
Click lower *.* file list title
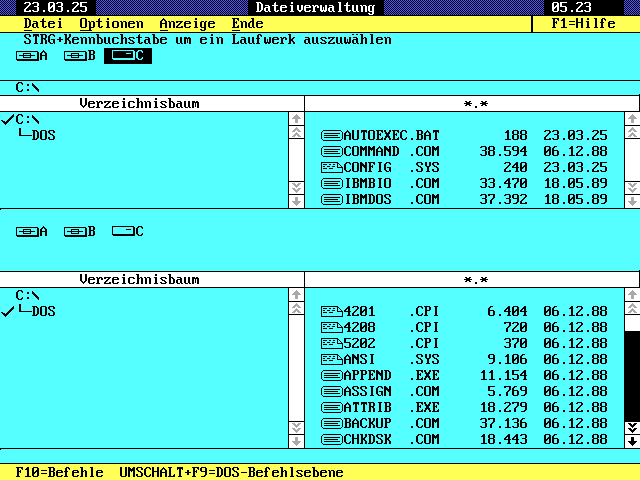pyautogui.click(x=476, y=280)
